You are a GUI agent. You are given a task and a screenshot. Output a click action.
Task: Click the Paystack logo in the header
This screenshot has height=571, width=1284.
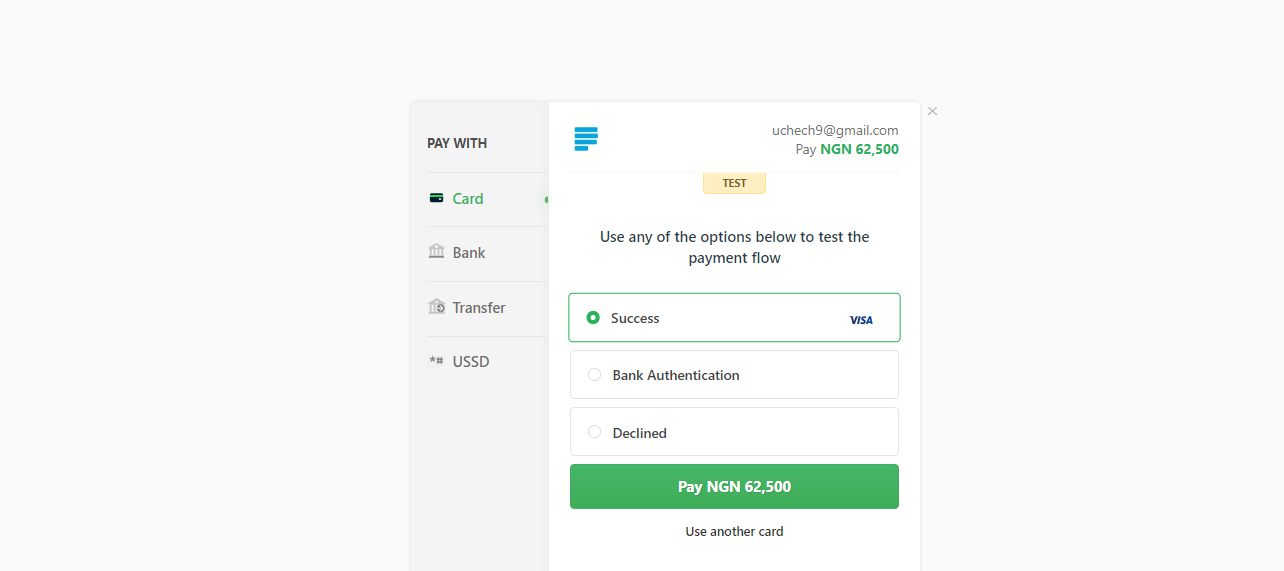coord(586,139)
